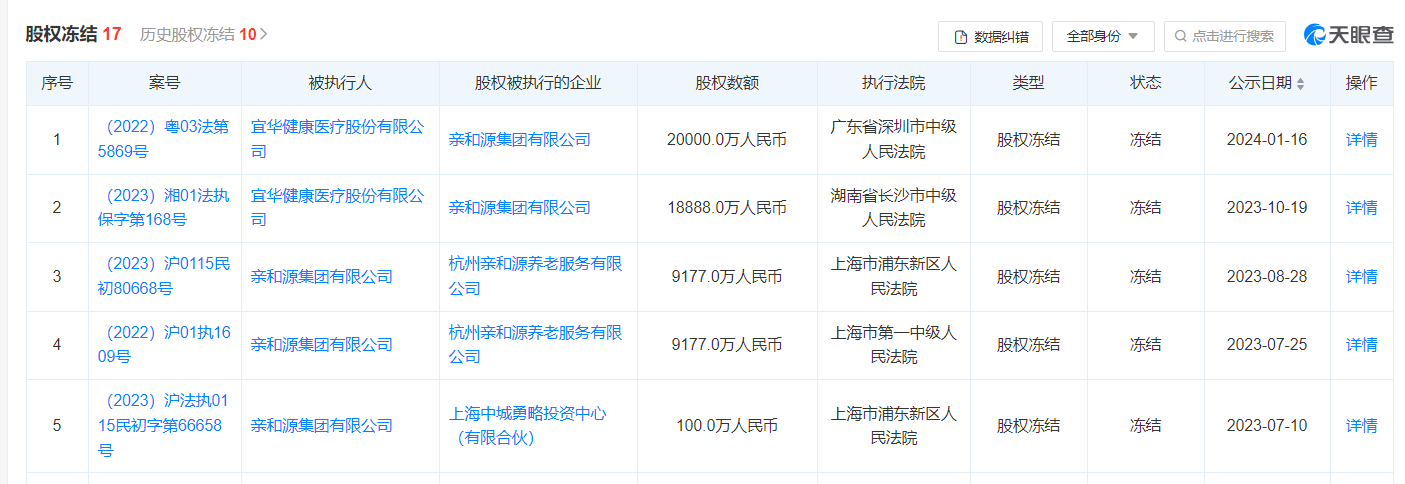
Task: Click the 状态 column header
Action: (x=1145, y=84)
